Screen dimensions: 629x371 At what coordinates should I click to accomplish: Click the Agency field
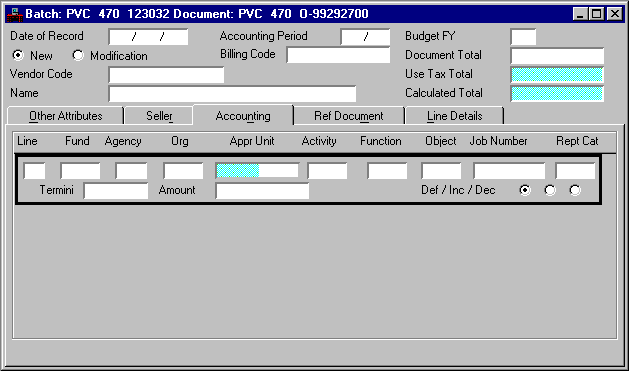131,171
